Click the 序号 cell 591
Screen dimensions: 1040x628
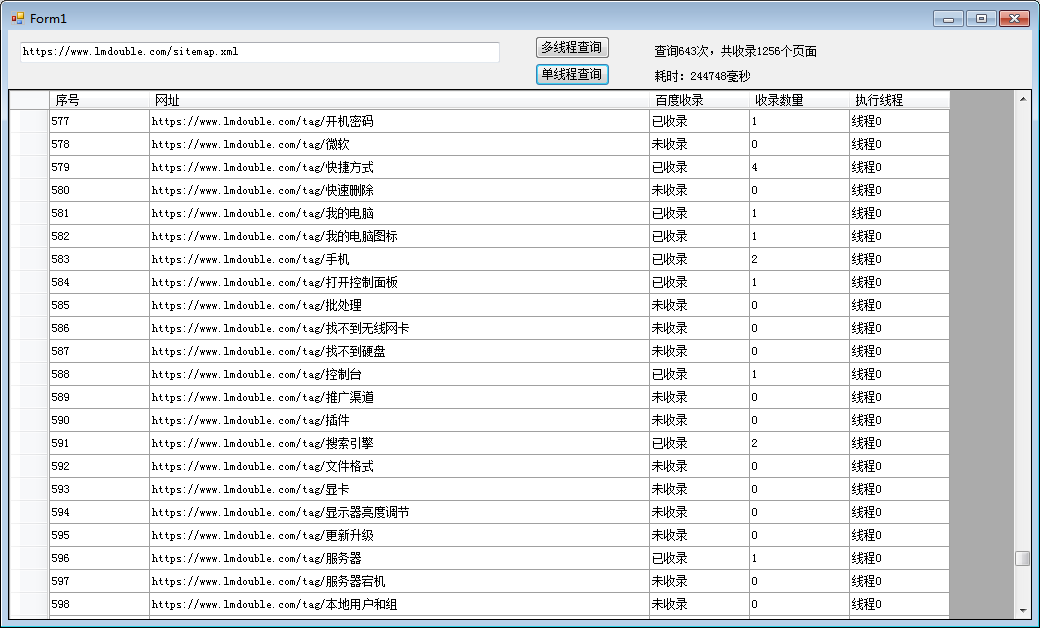point(99,443)
